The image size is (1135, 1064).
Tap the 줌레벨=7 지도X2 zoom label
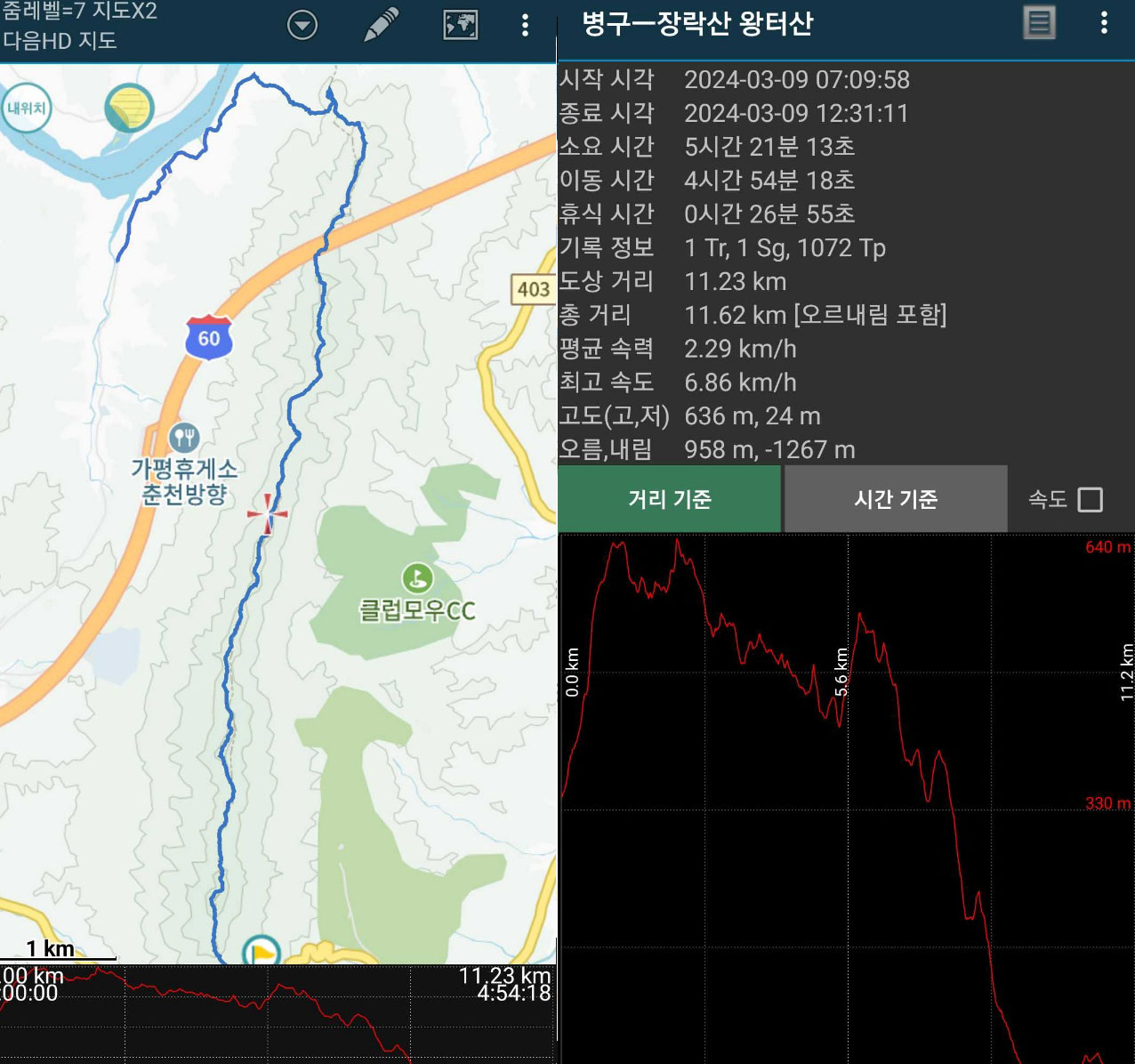[x=79, y=12]
